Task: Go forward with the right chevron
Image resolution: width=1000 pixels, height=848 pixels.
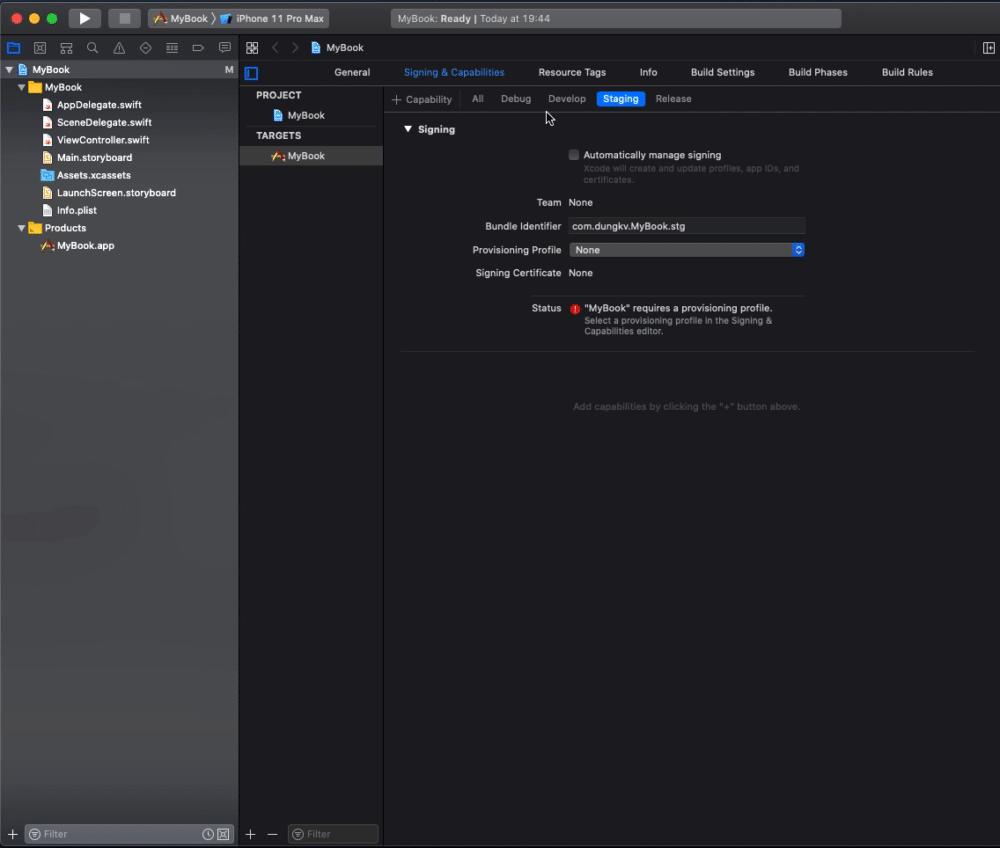Action: [295, 48]
